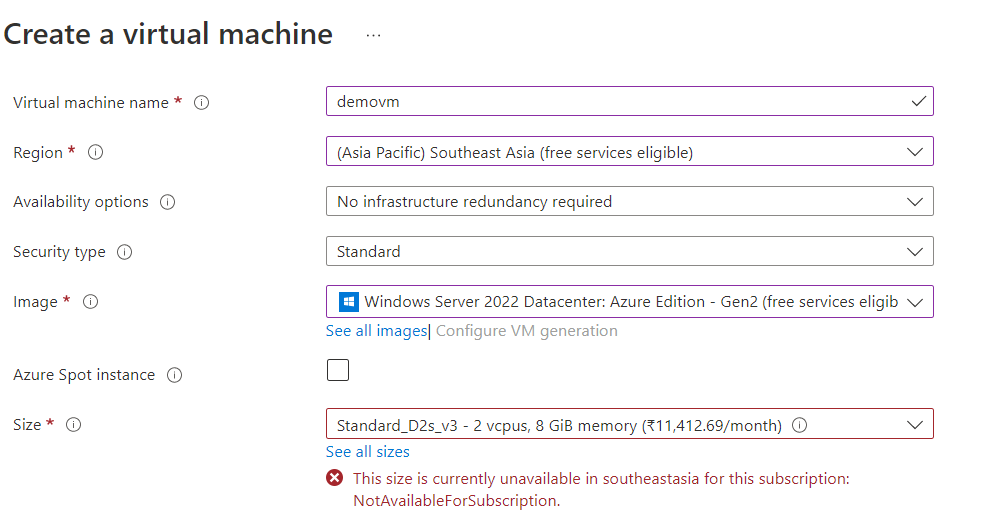
Task: Click info icon next to Virtual machine name
Action: pyautogui.click(x=201, y=103)
